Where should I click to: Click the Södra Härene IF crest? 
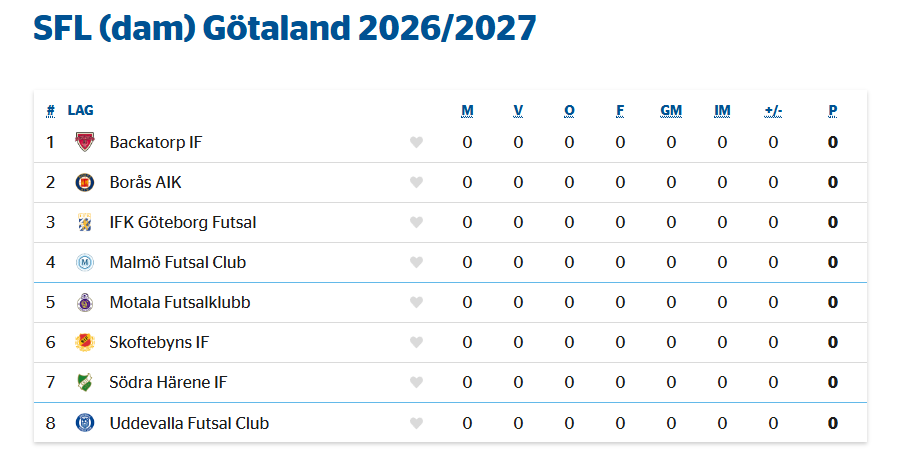pos(85,382)
